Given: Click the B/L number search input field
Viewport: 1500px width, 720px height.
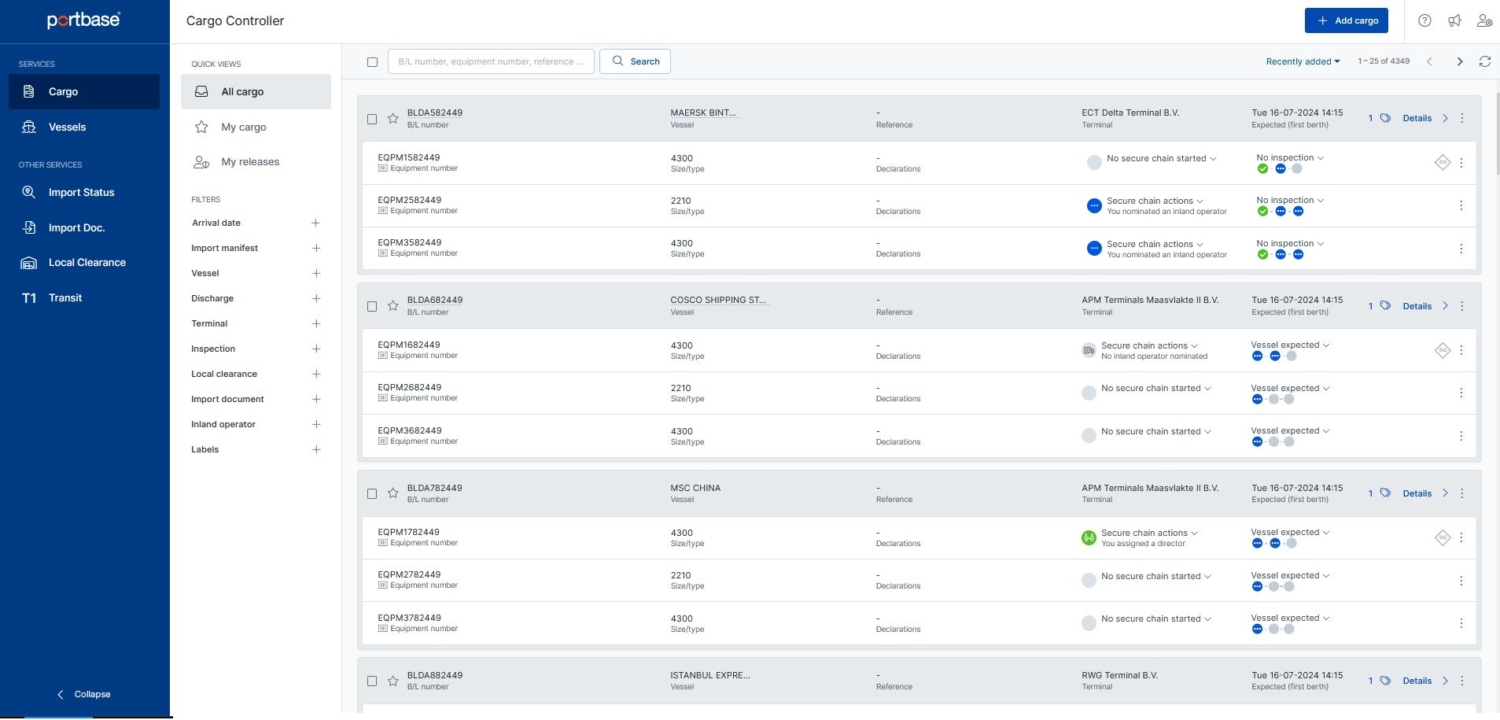Looking at the screenshot, I should tap(490, 61).
